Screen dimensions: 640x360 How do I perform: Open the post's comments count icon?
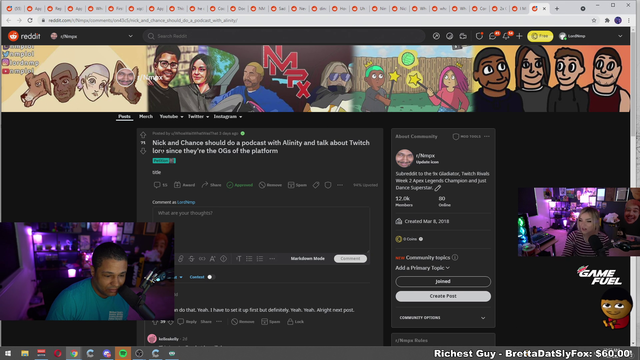click(x=160, y=185)
